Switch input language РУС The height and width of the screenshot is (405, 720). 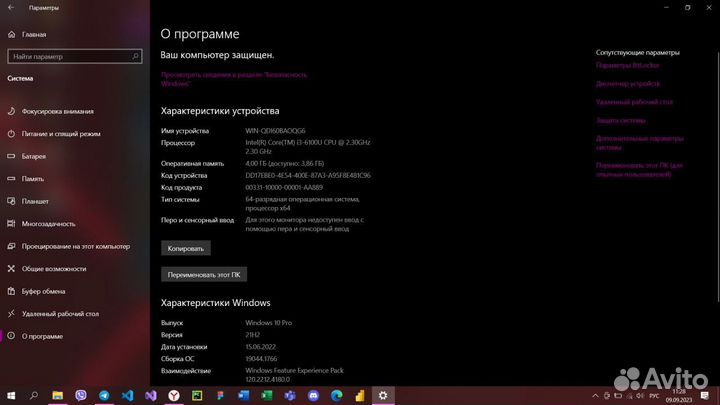click(654, 396)
